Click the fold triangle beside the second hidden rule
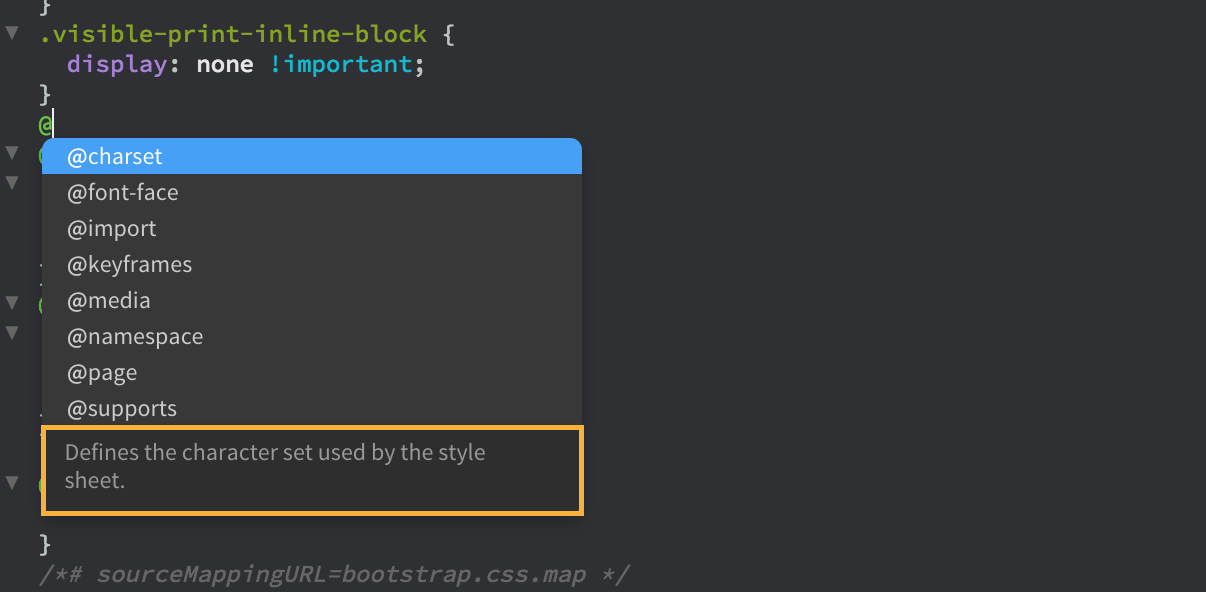 [11, 182]
